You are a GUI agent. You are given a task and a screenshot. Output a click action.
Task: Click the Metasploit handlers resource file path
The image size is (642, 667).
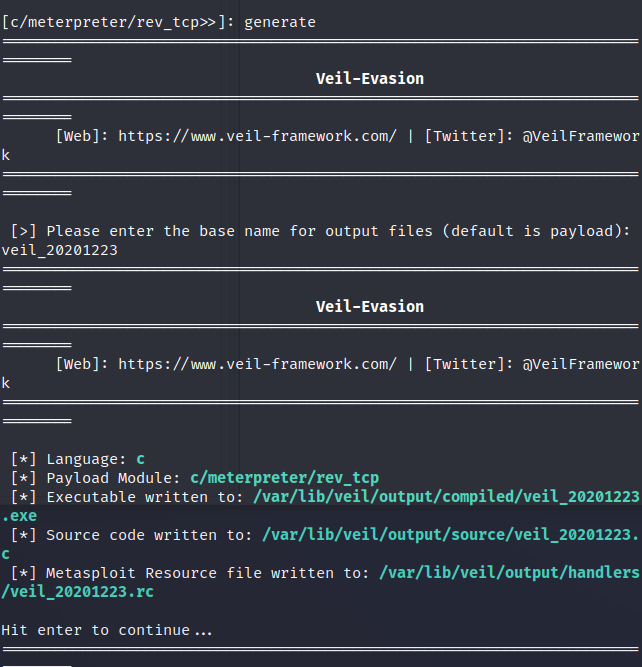(508, 573)
